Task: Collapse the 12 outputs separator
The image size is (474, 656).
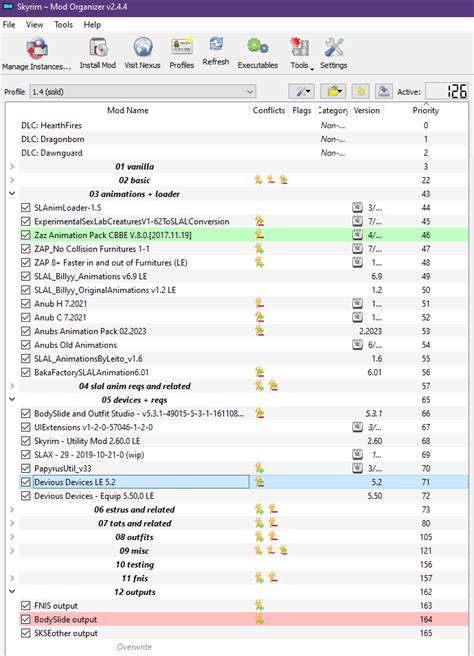Action: click(12, 592)
